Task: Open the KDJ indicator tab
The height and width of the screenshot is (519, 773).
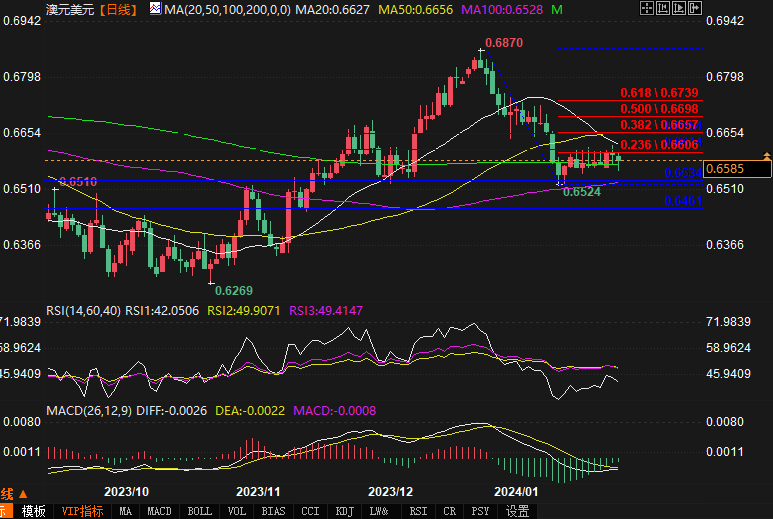Action: coord(345,511)
